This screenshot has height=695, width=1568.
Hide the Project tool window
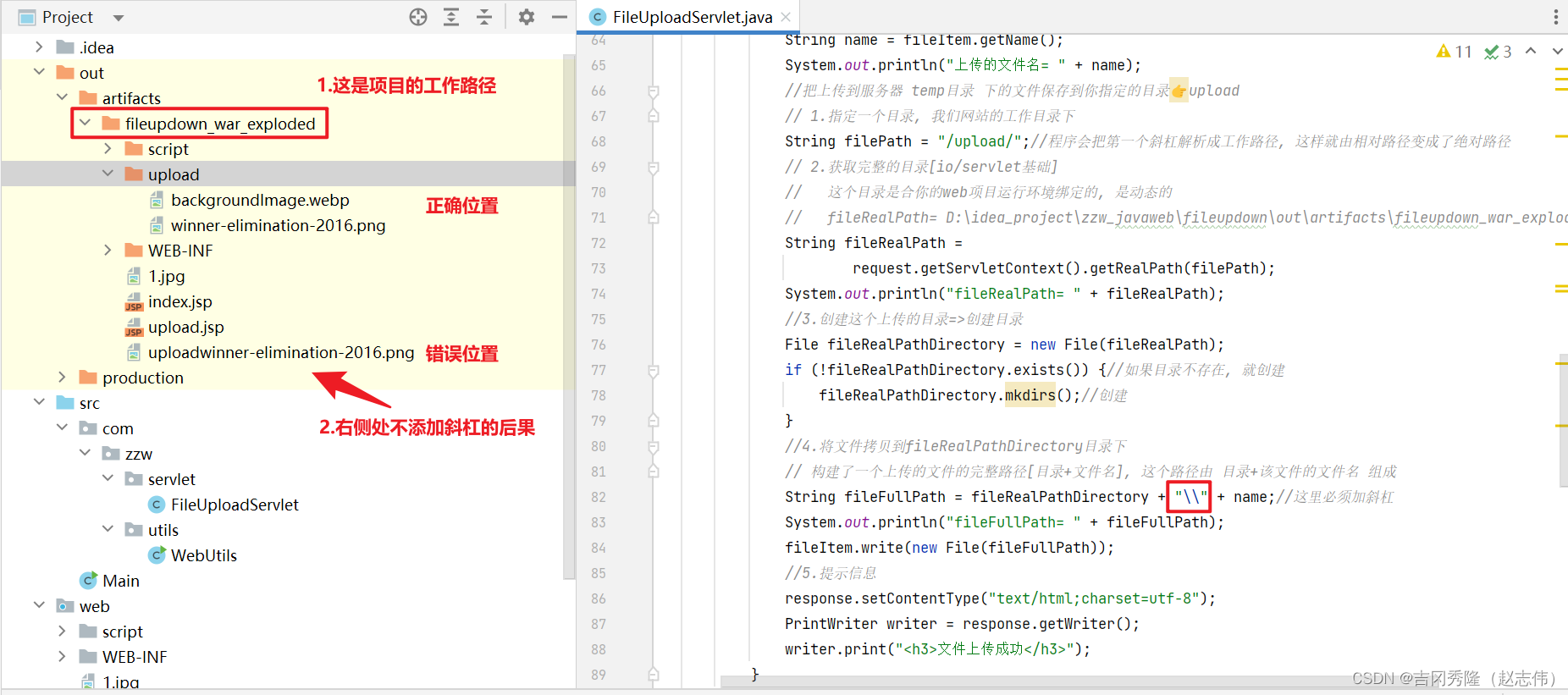pyautogui.click(x=559, y=17)
